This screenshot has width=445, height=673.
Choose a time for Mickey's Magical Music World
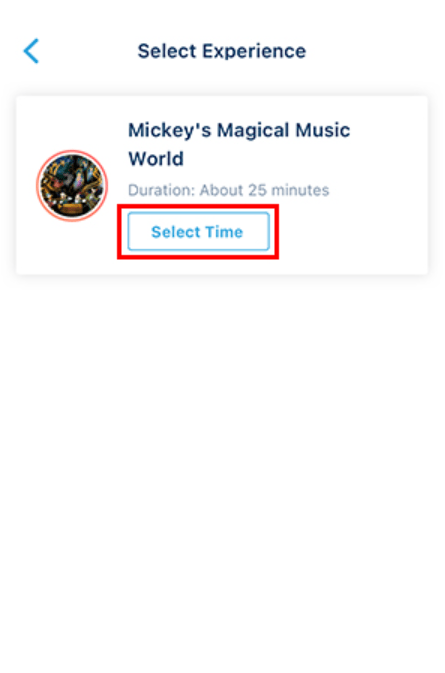tap(198, 231)
